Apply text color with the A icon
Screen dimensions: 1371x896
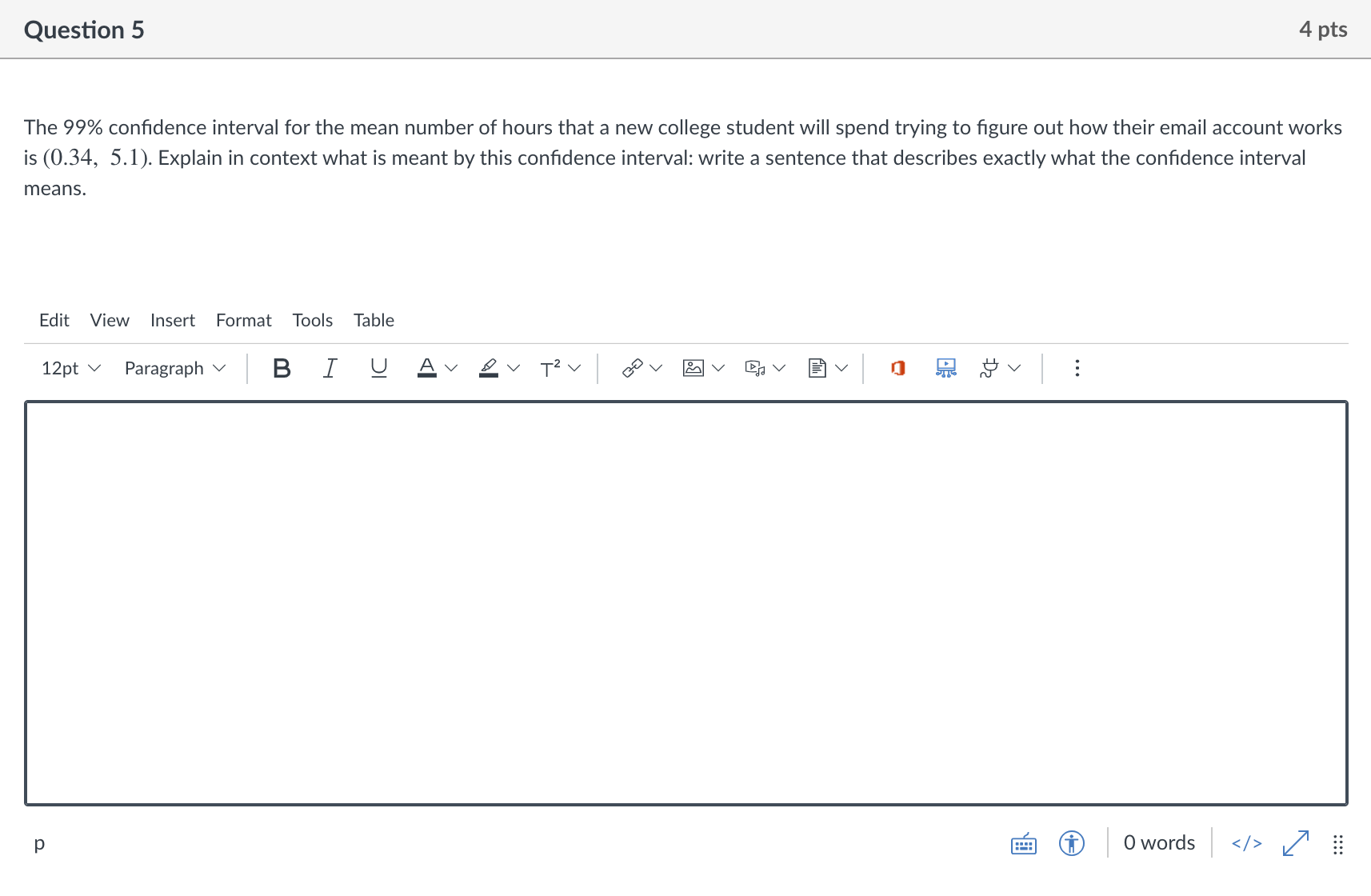[427, 368]
